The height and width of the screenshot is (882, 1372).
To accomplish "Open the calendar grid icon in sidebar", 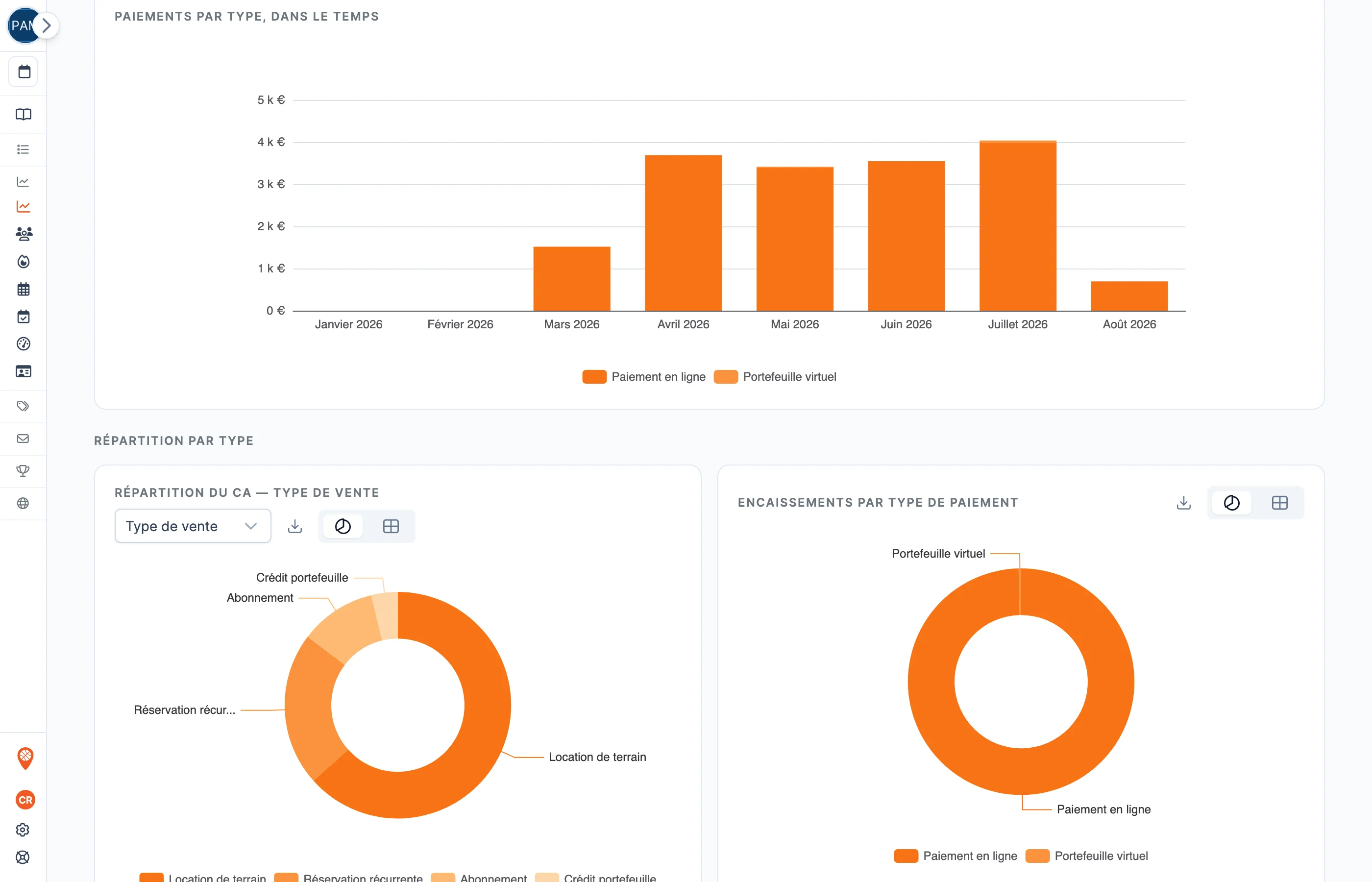I will click(x=24, y=289).
